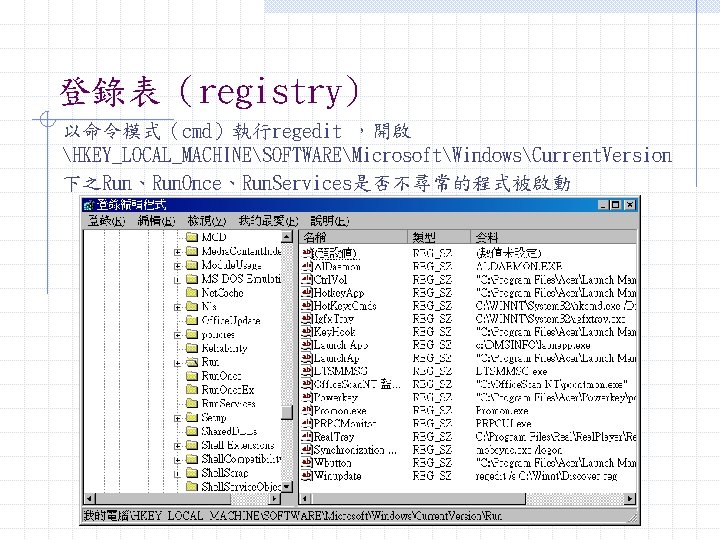Open the 說明 menu
This screenshot has height=540, width=720.
click(x=329, y=221)
